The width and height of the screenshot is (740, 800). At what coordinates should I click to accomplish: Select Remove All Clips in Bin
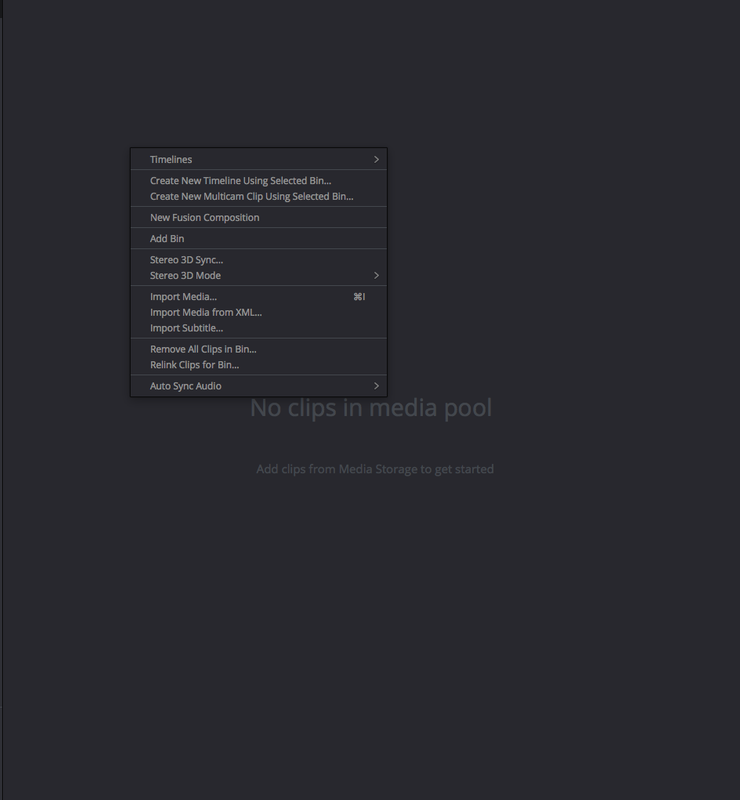point(259,349)
